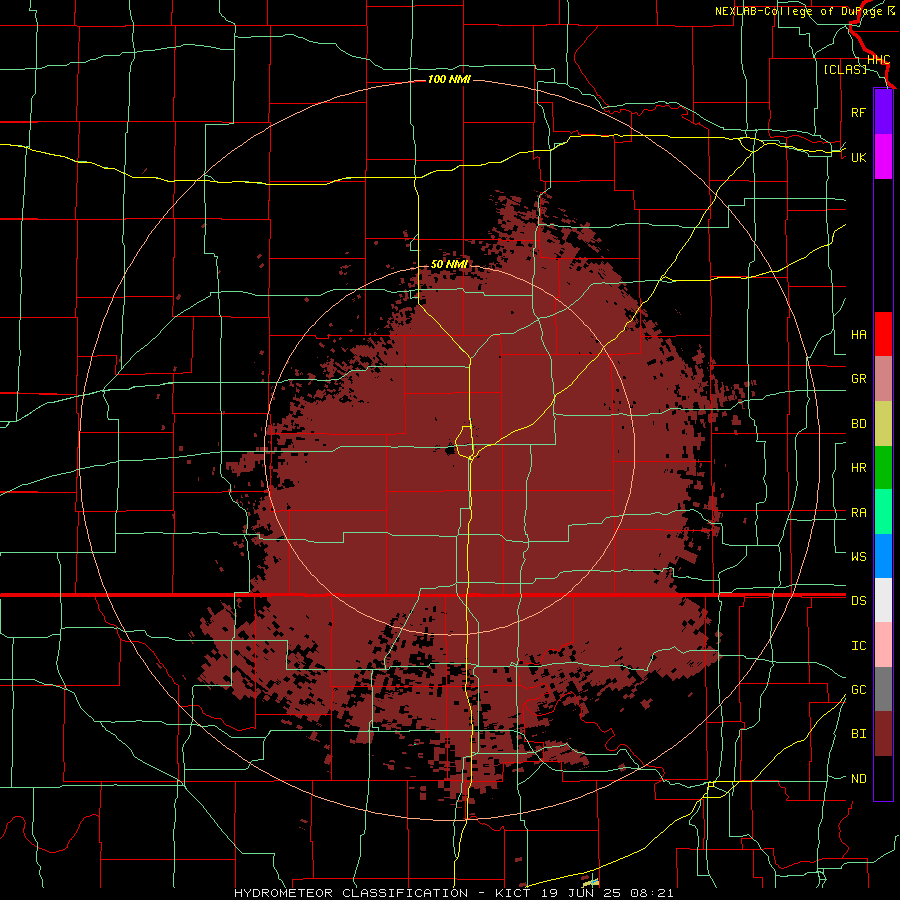Click the UK magenta legend swatch
Image resolution: width=900 pixels, height=900 pixels.
(x=883, y=157)
